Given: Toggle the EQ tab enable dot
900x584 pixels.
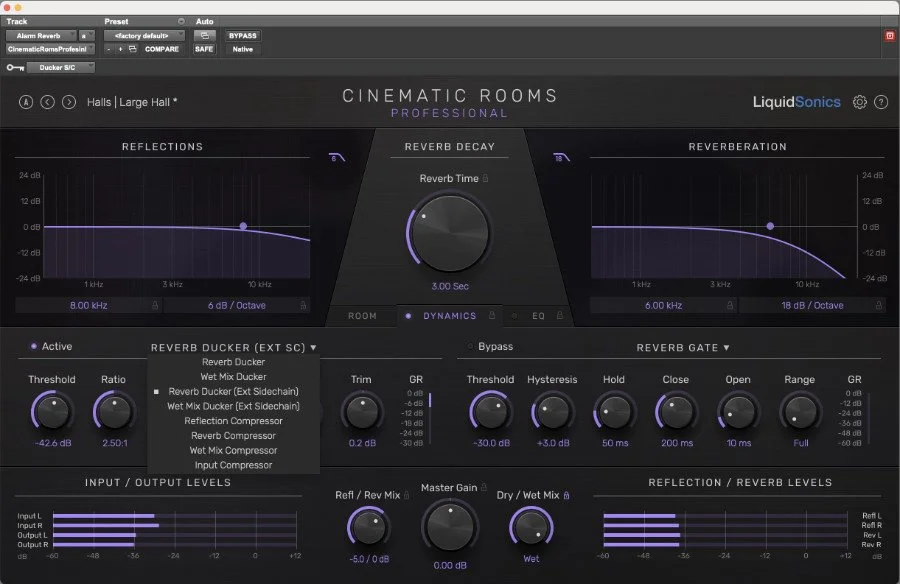Looking at the screenshot, I should (514, 316).
